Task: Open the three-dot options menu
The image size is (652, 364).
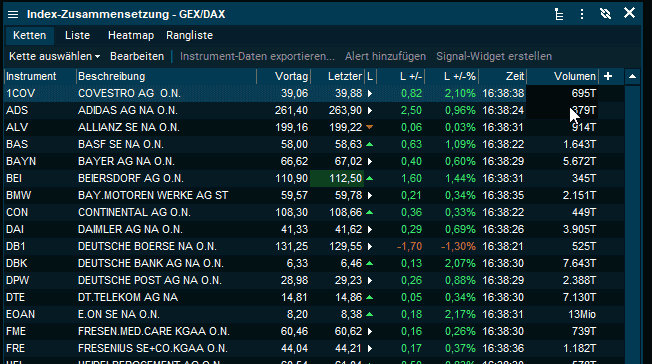Action: (x=582, y=15)
